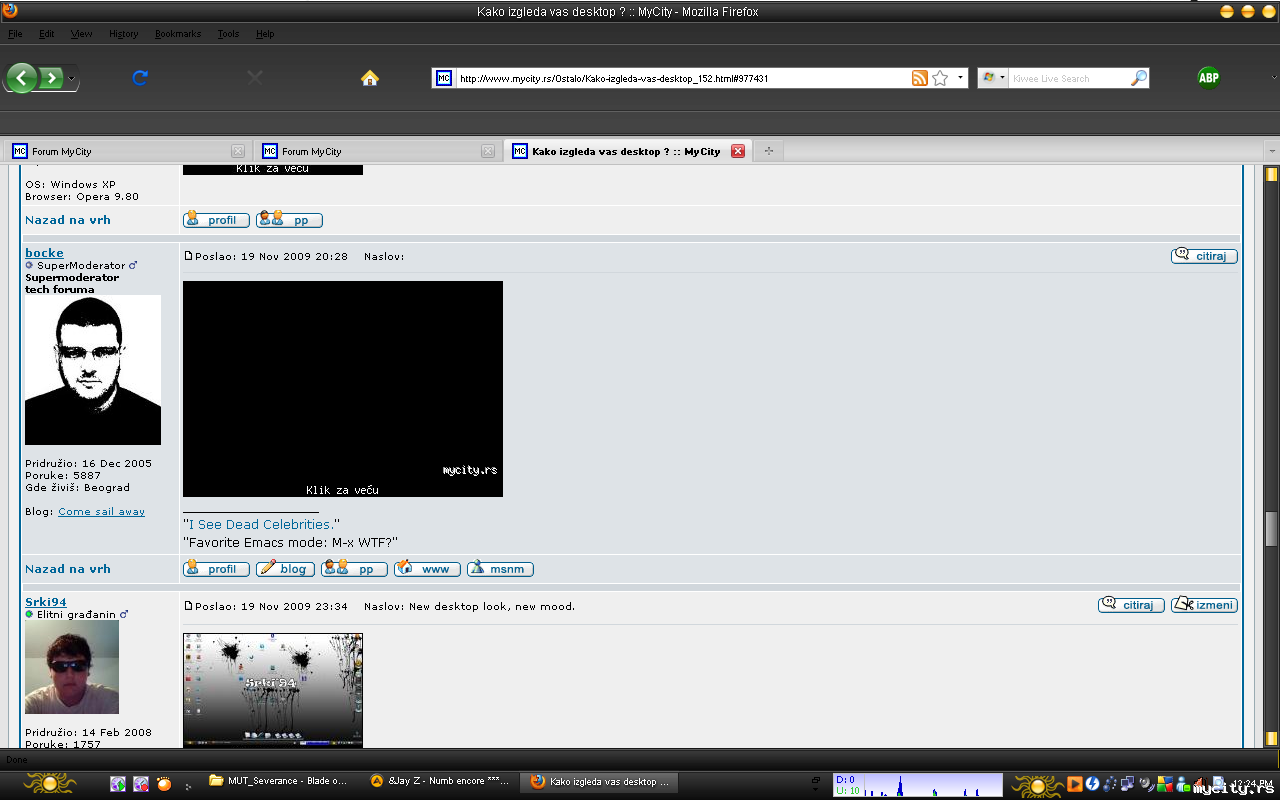Open the list-all-tabs dropdown arrow

point(1272,151)
